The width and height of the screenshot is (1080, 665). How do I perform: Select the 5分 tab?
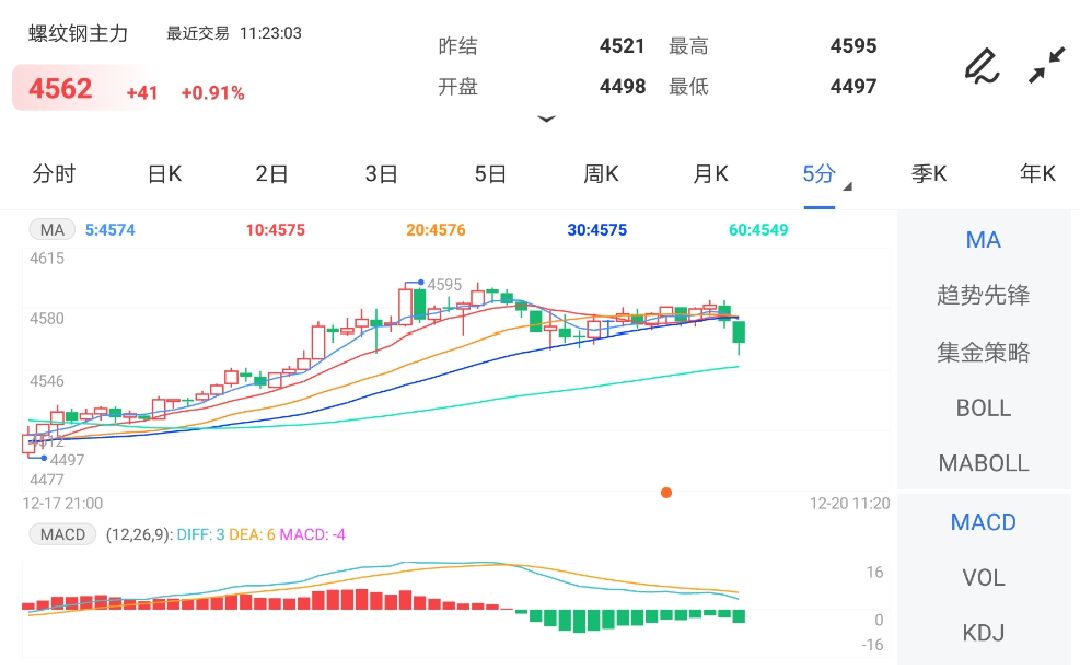click(x=819, y=174)
